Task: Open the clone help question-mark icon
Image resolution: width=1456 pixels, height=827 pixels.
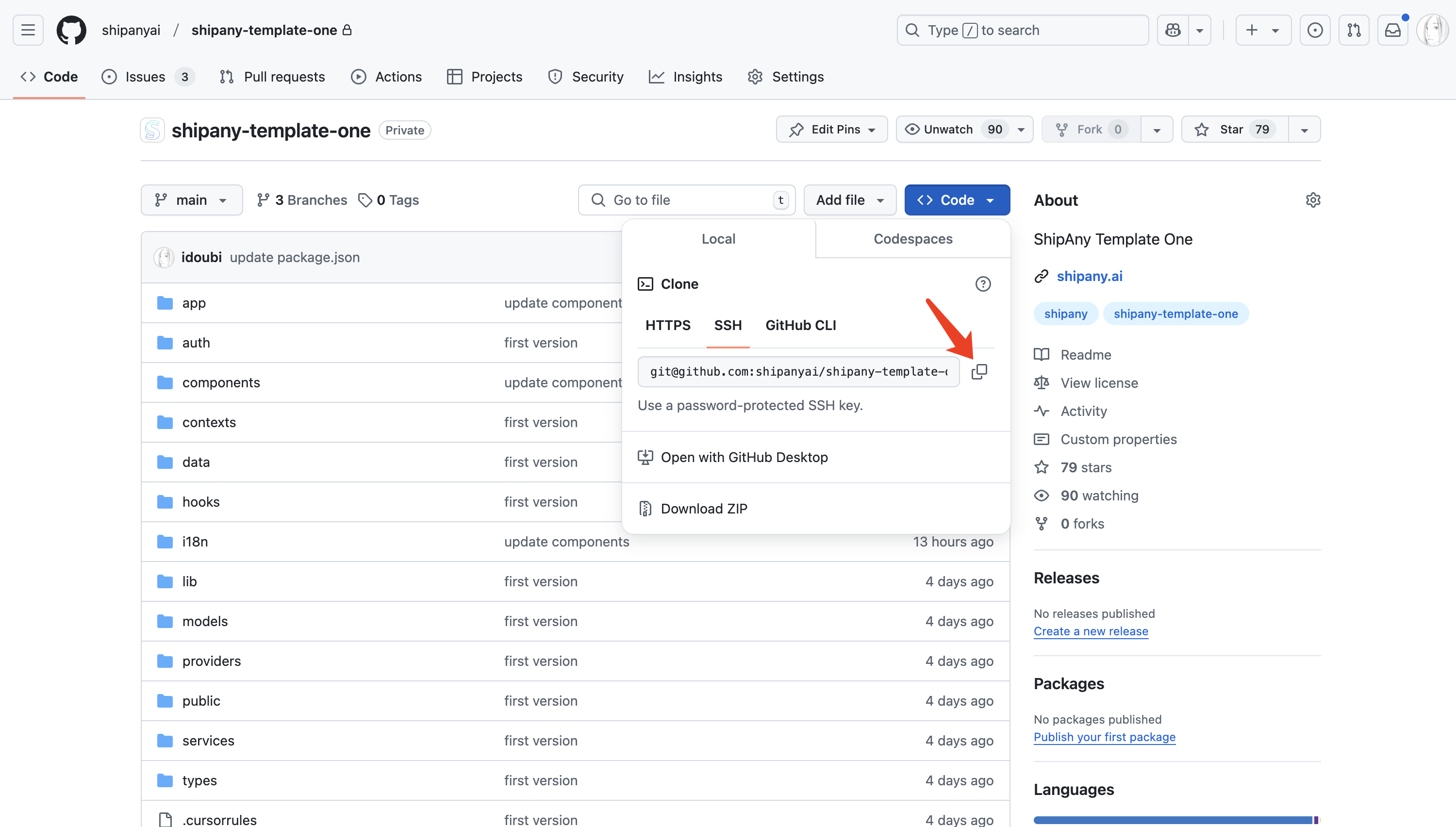Action: point(982,284)
